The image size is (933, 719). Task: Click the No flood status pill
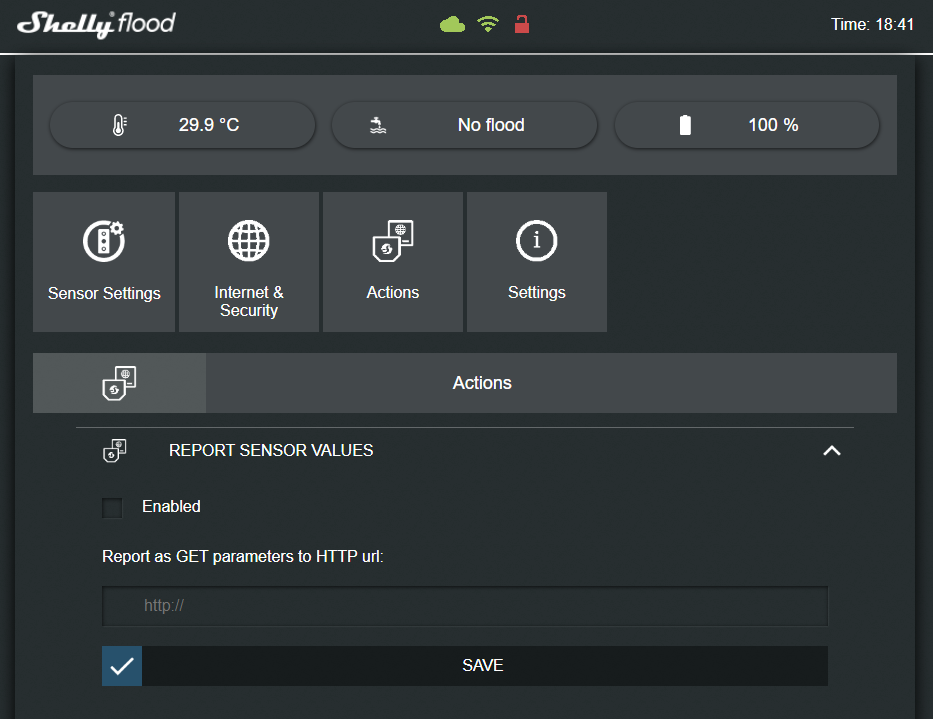point(464,125)
